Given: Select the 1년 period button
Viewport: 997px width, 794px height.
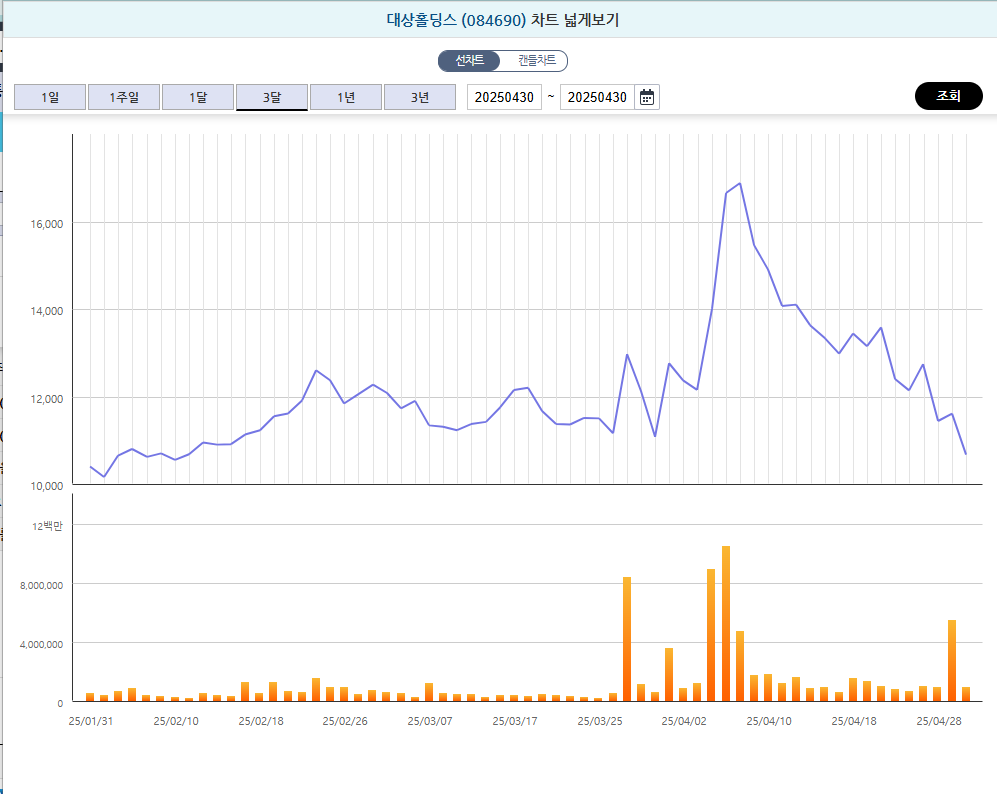Looking at the screenshot, I should pyautogui.click(x=345, y=96).
